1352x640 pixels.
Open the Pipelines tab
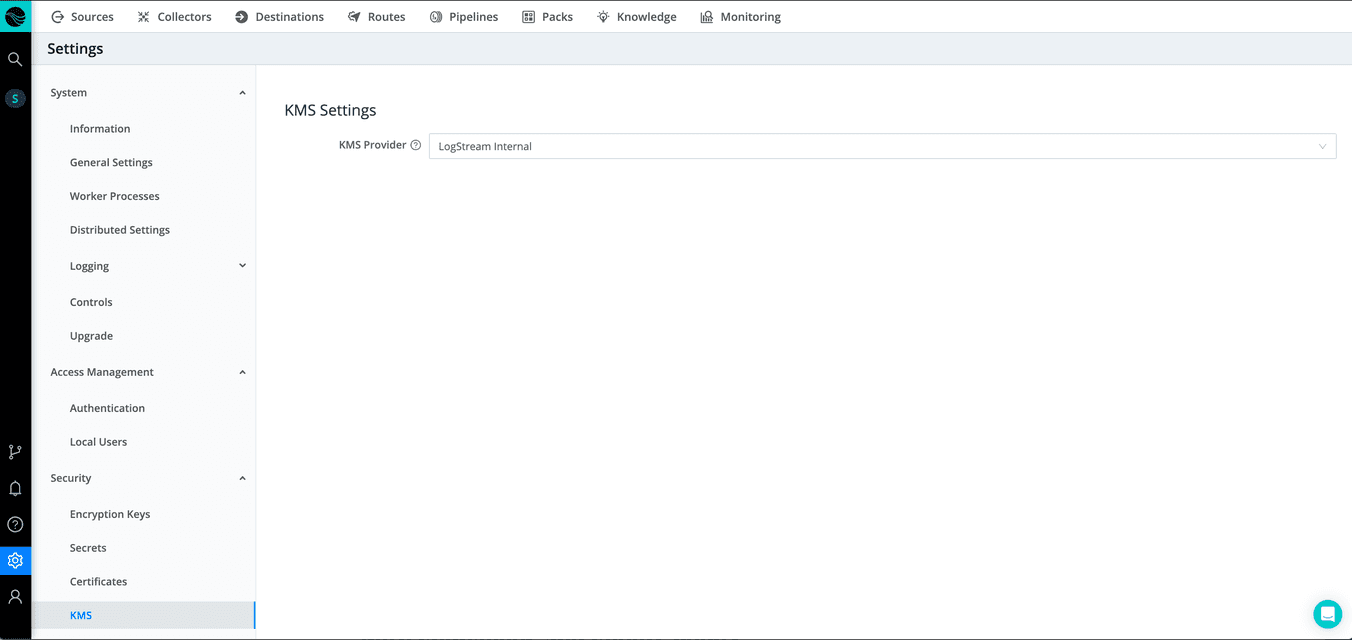pos(463,17)
